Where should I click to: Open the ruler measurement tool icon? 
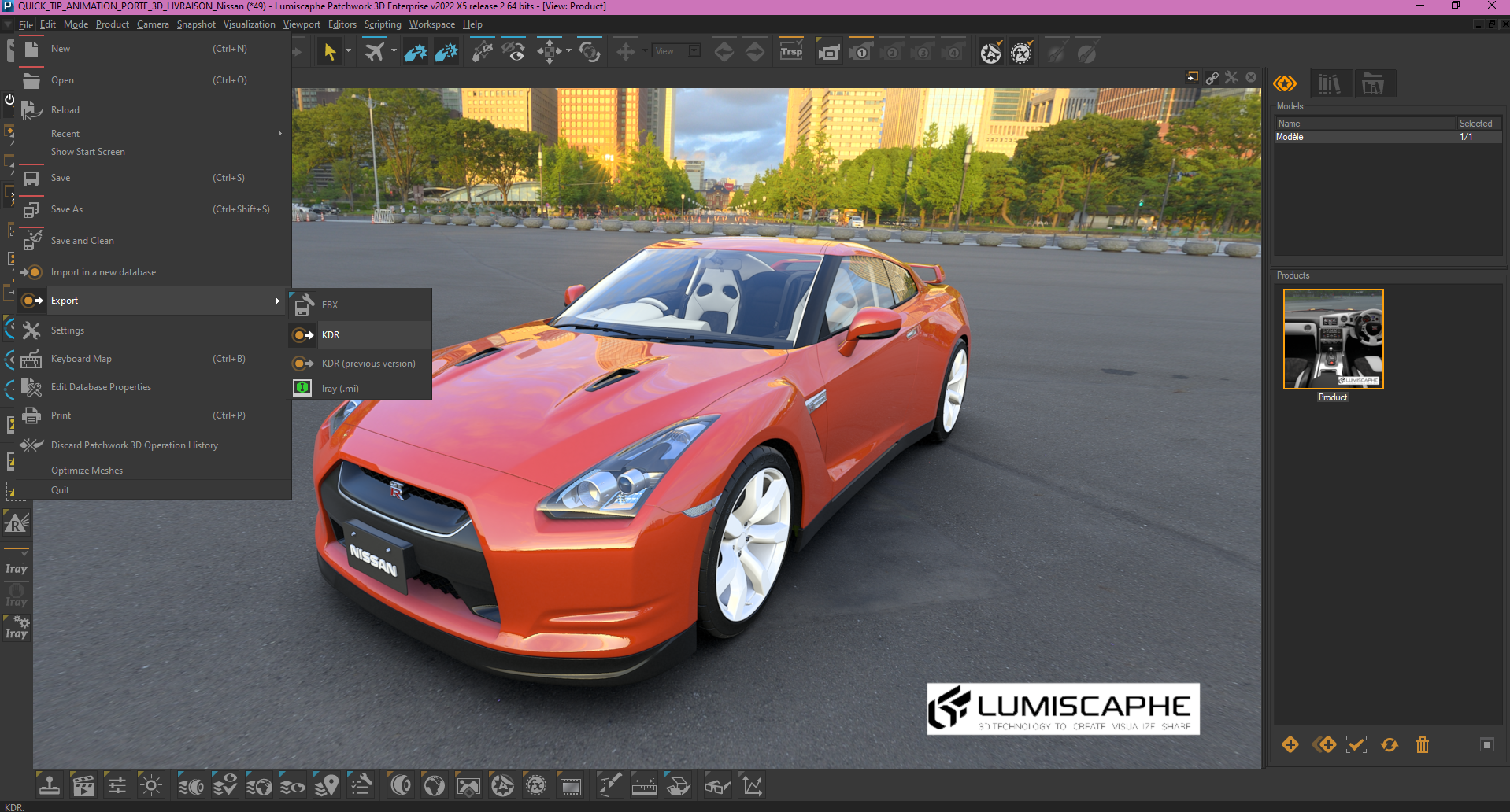tap(644, 784)
